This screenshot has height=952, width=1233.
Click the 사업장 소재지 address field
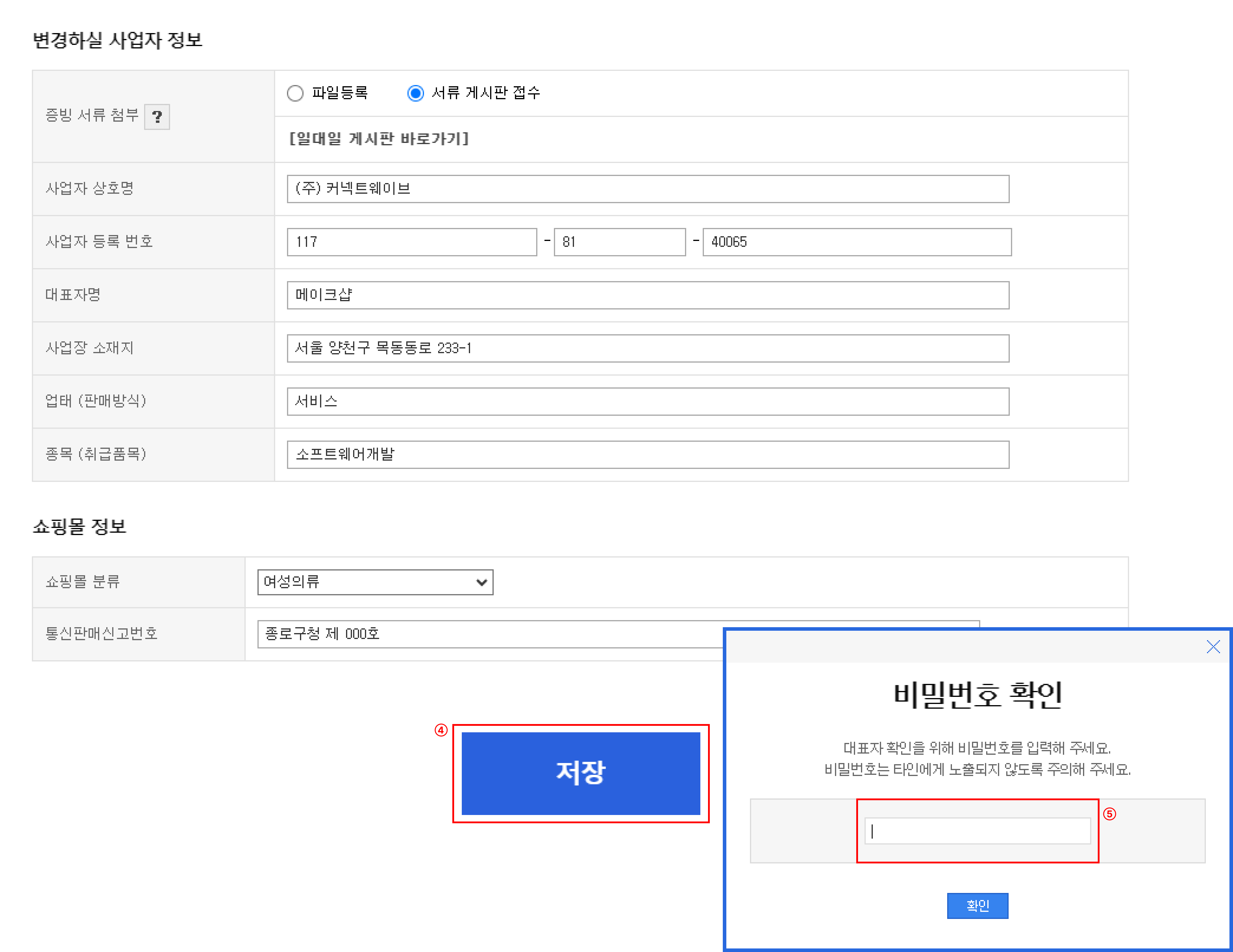point(648,348)
